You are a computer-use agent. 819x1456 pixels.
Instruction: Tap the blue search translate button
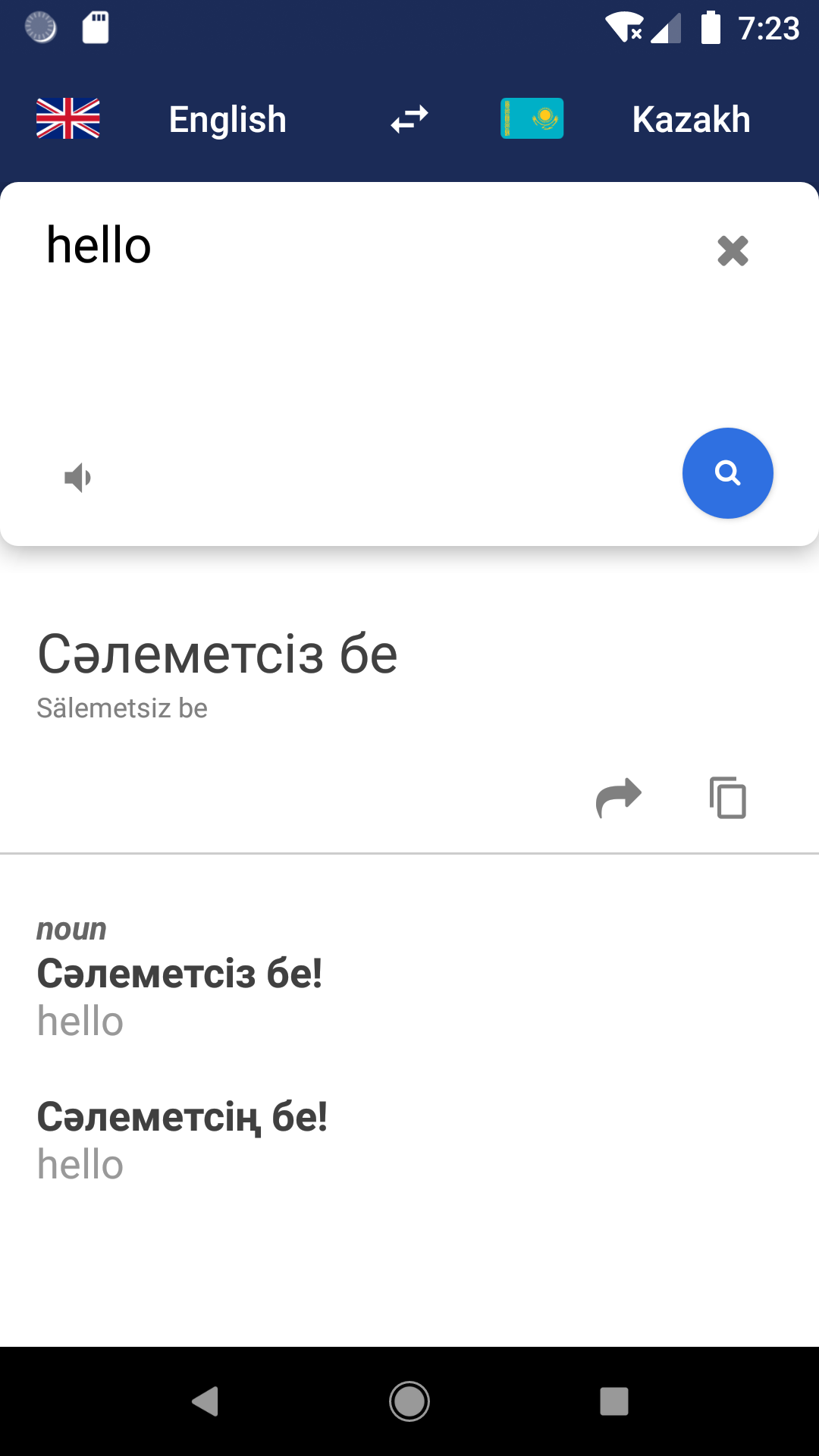pyautogui.click(x=727, y=473)
